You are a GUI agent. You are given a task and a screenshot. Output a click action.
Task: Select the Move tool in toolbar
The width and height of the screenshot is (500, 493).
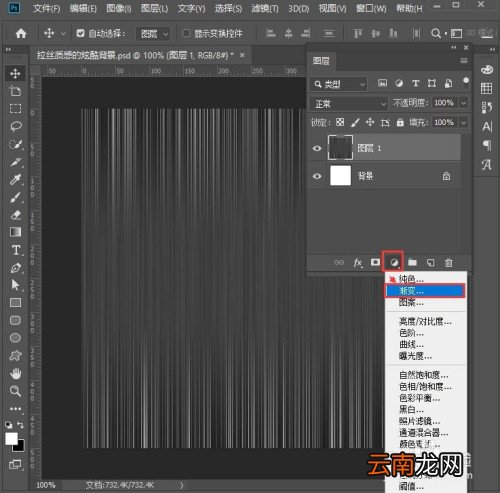pyautogui.click(x=15, y=73)
